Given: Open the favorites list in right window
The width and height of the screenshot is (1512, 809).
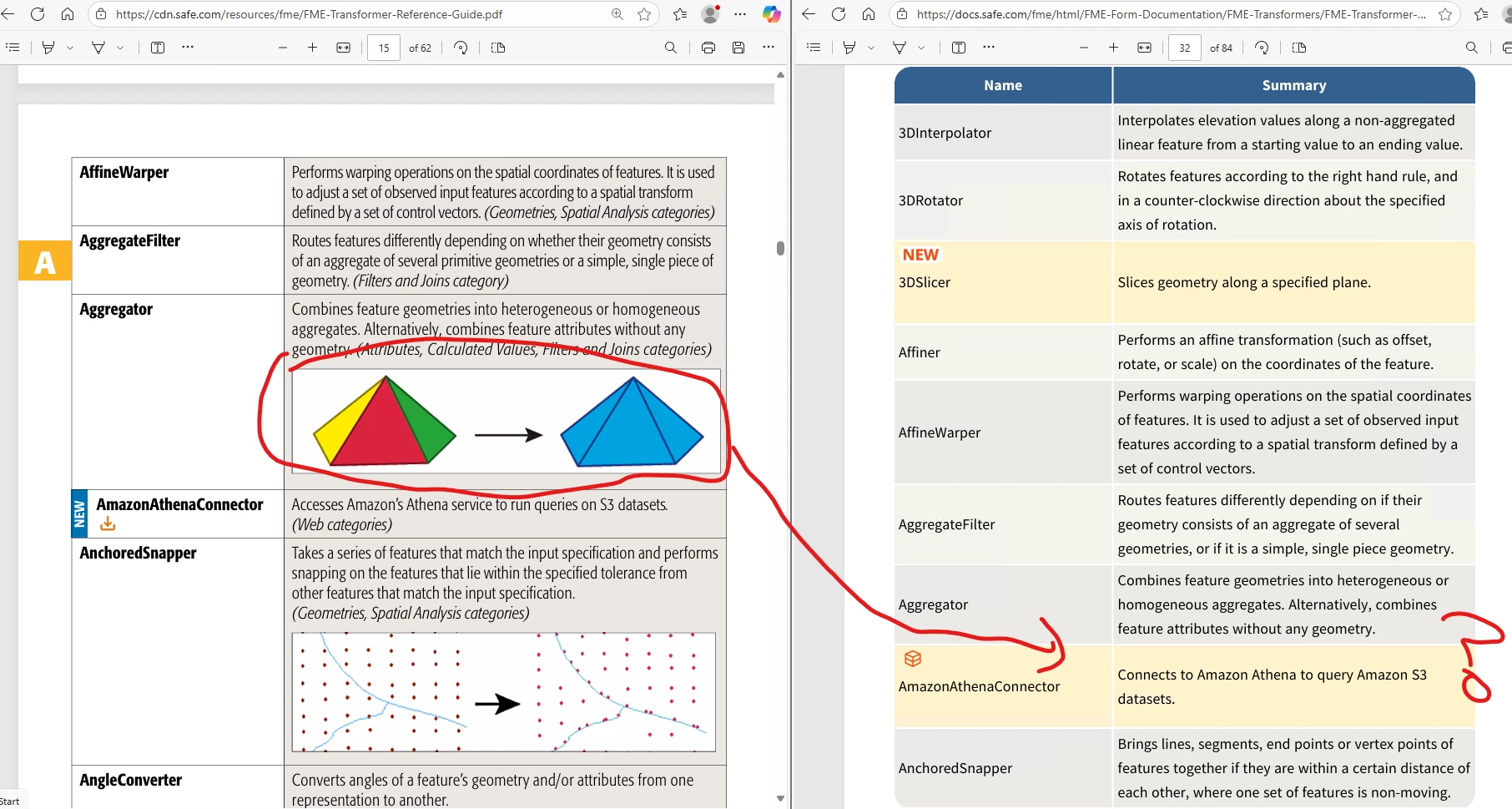Looking at the screenshot, I should click(x=1481, y=14).
